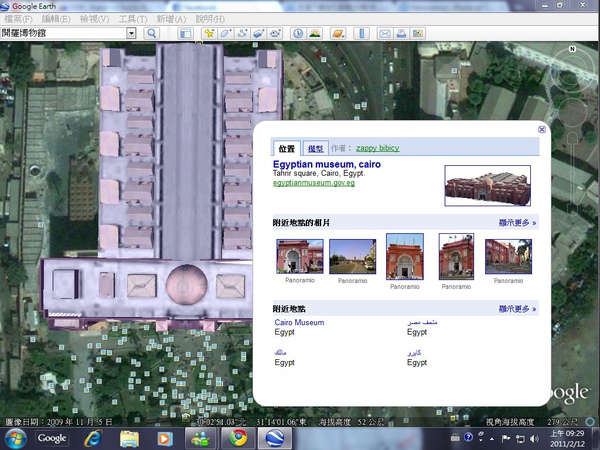This screenshot has height=450, width=600.
Task: Open the 編輯(E) menu
Action: pyautogui.click(x=56, y=19)
